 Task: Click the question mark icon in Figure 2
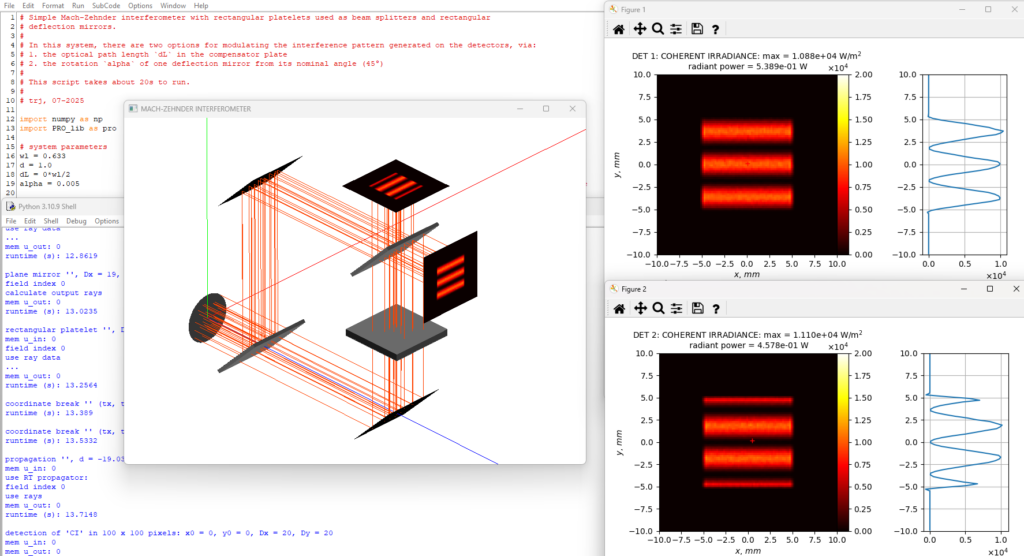click(715, 308)
